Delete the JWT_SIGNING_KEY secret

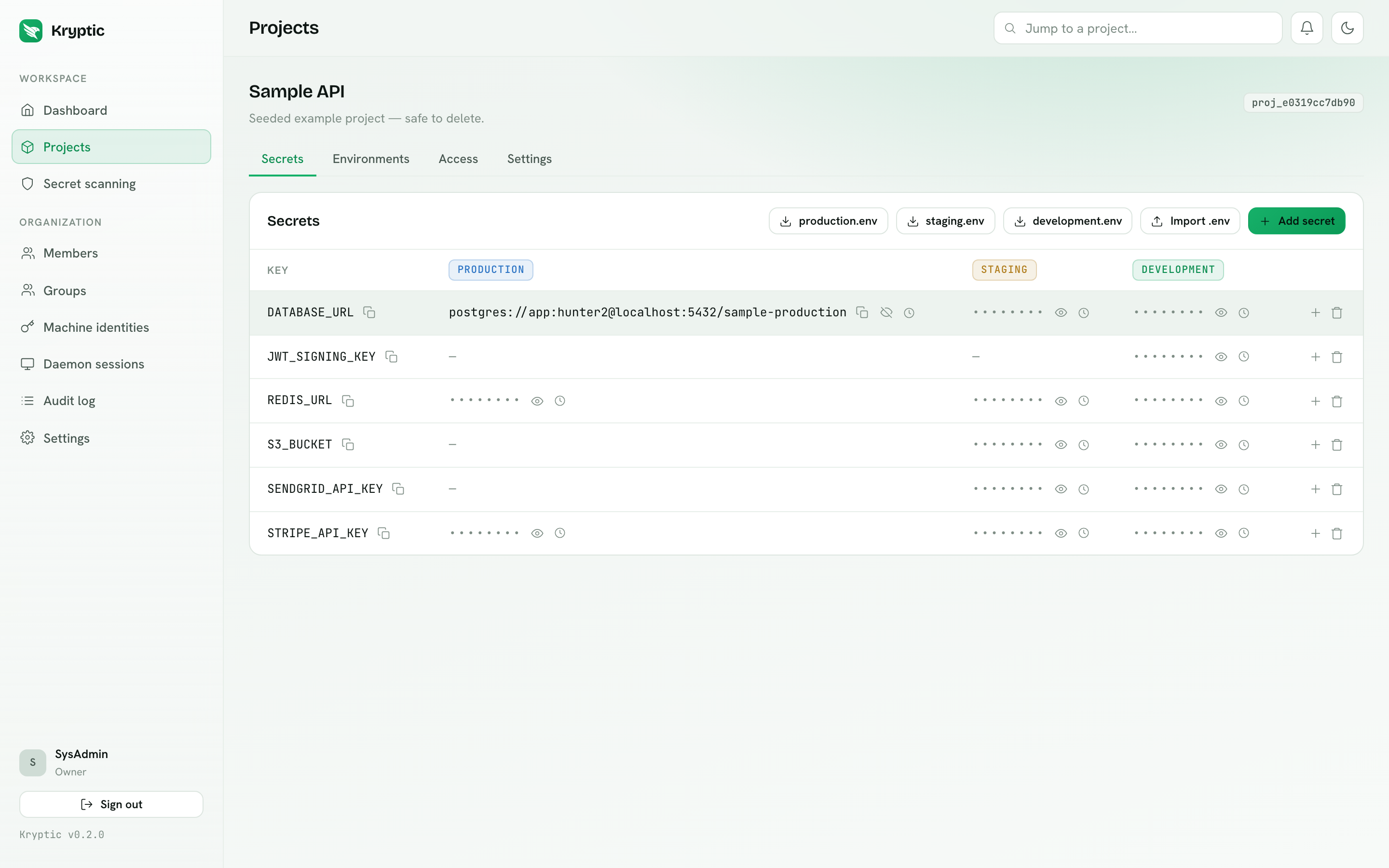pyautogui.click(x=1337, y=357)
